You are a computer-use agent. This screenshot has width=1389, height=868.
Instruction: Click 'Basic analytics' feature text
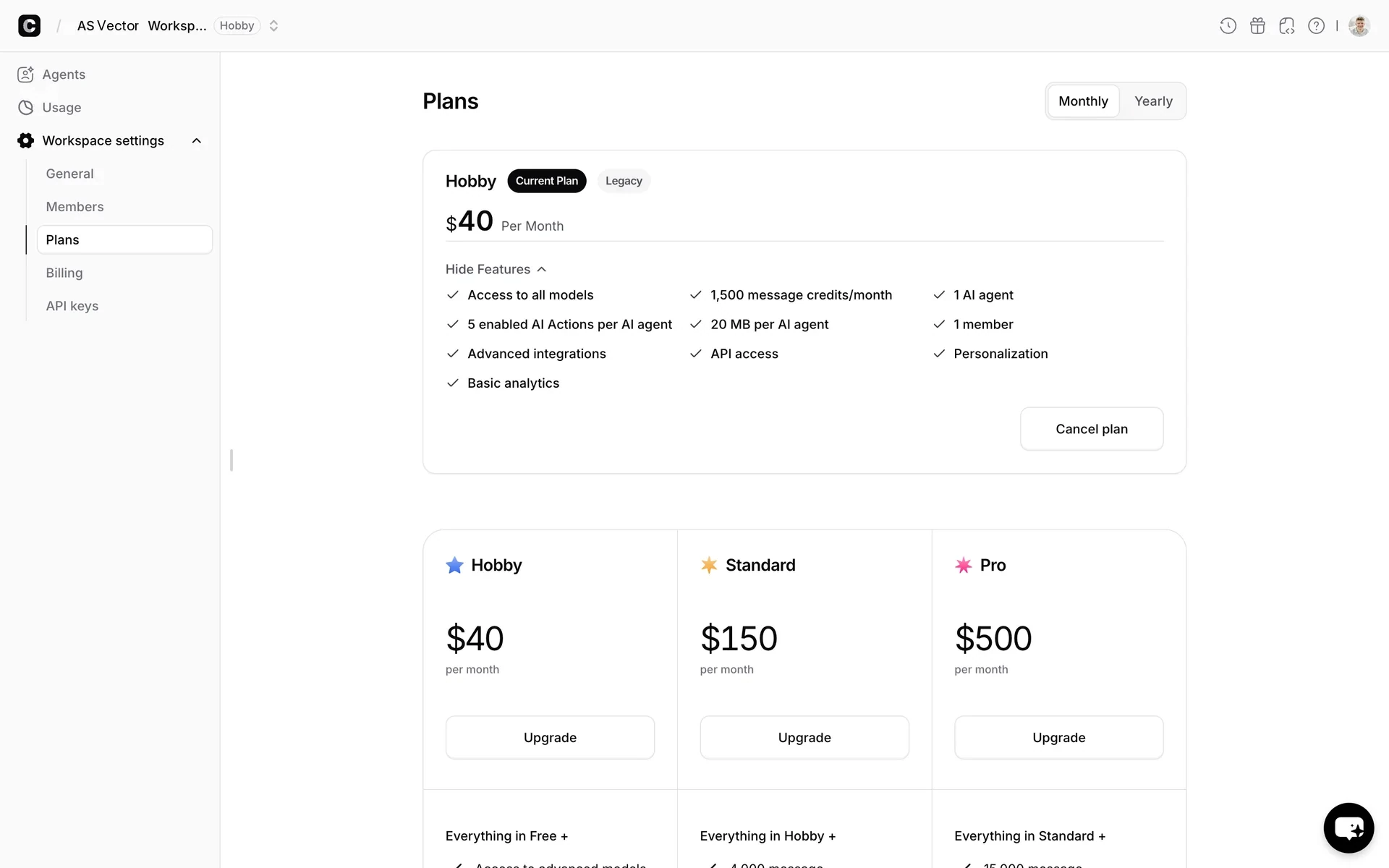[513, 383]
